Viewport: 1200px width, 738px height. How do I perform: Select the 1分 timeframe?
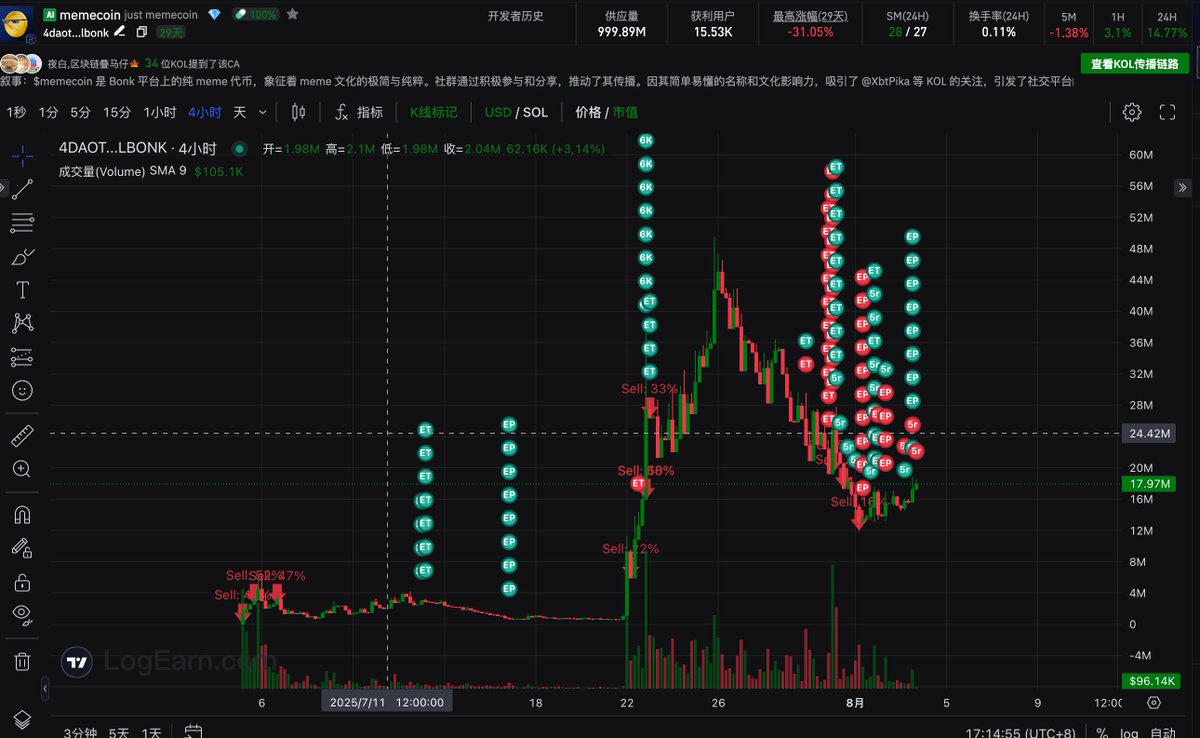[48, 112]
